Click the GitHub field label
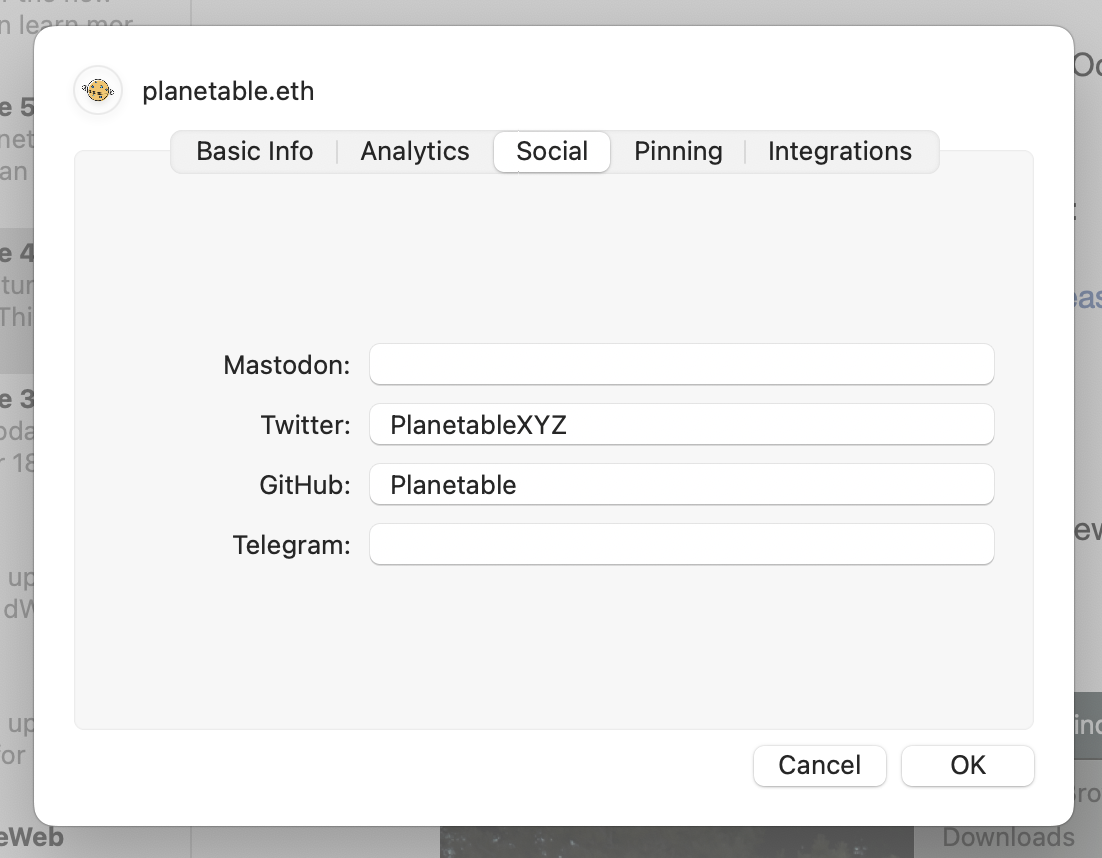 (305, 485)
